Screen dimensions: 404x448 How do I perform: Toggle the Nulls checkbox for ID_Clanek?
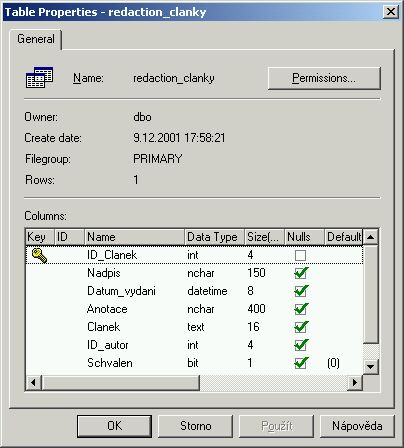tap(300, 255)
